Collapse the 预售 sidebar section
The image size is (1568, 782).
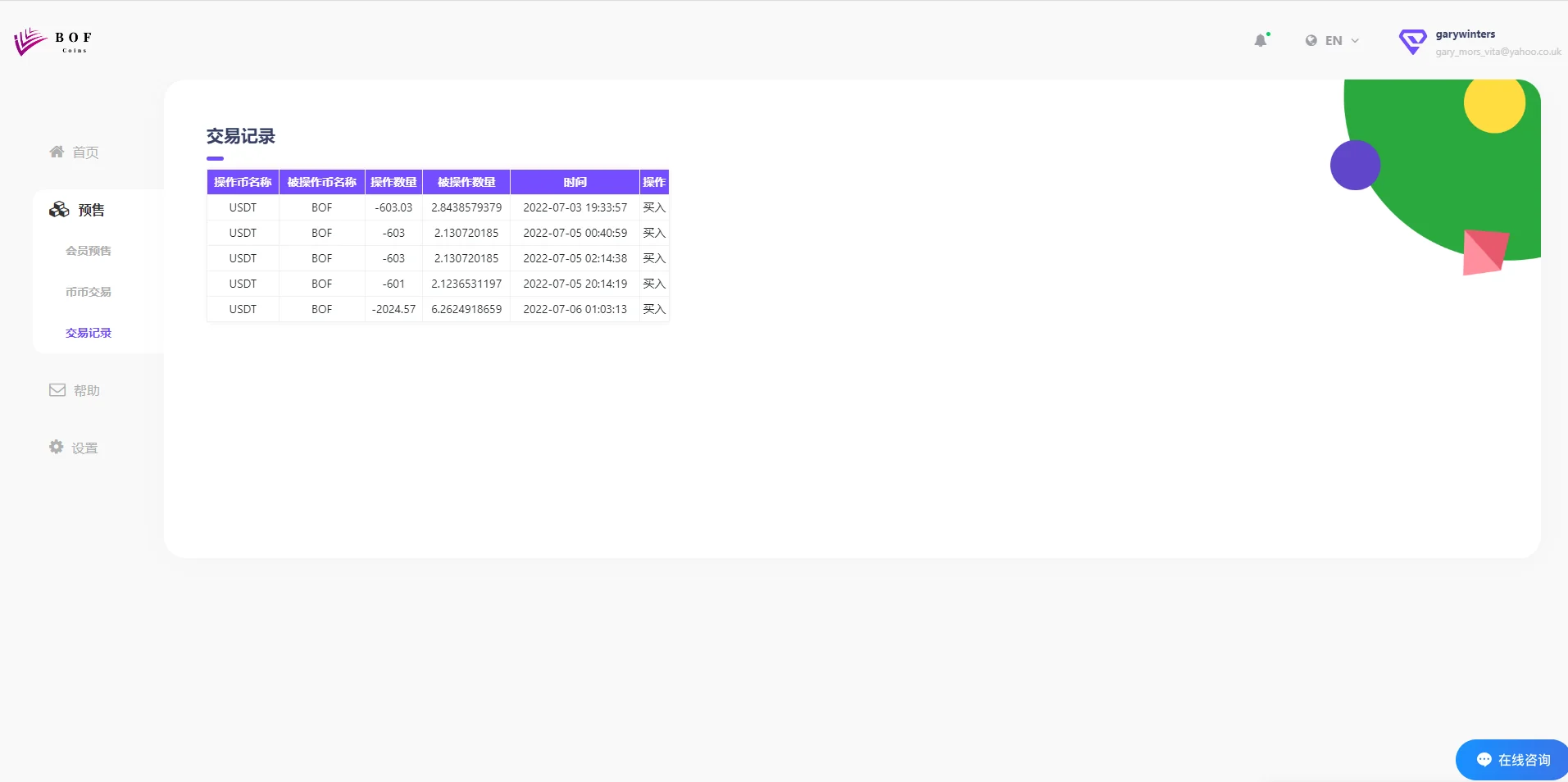(91, 210)
